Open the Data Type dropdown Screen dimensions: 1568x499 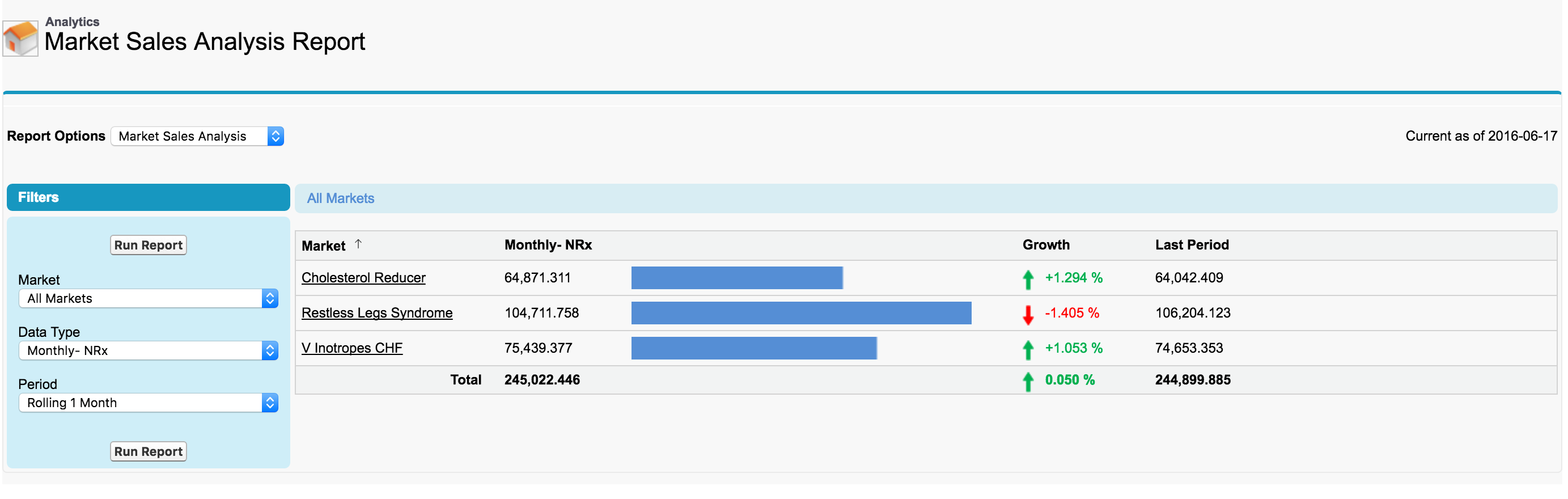[149, 350]
